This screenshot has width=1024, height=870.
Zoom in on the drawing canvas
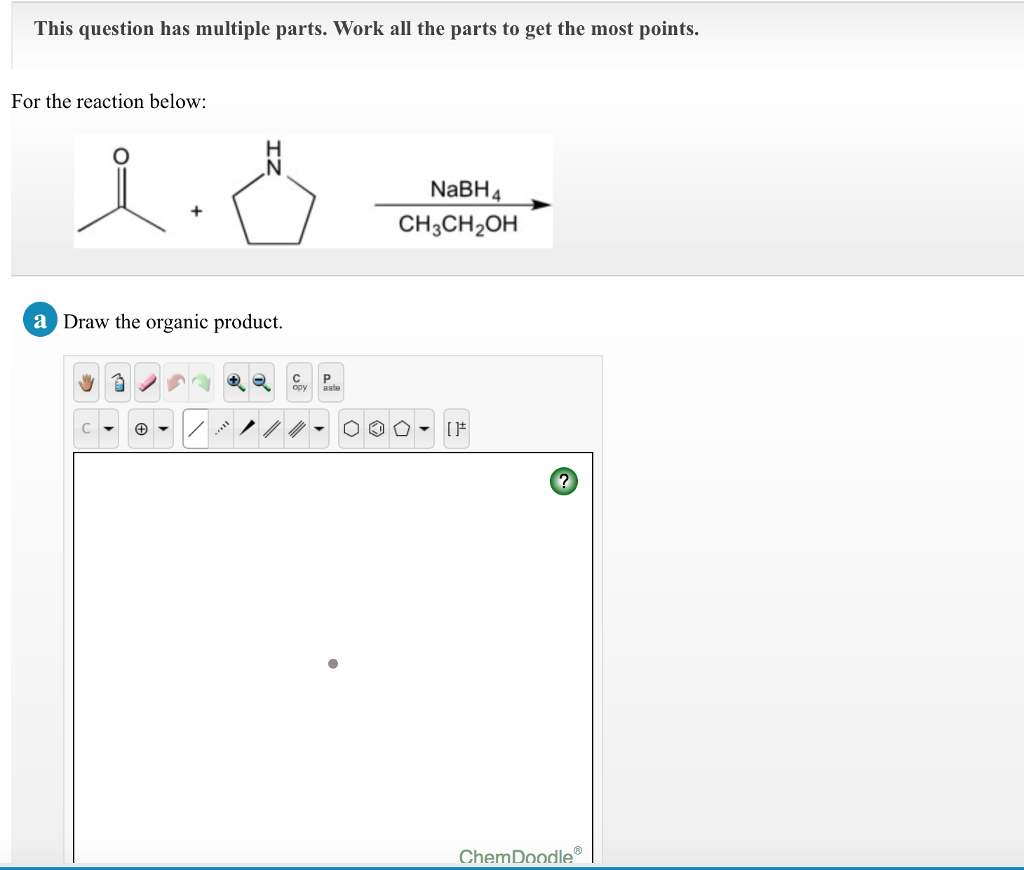point(234,381)
